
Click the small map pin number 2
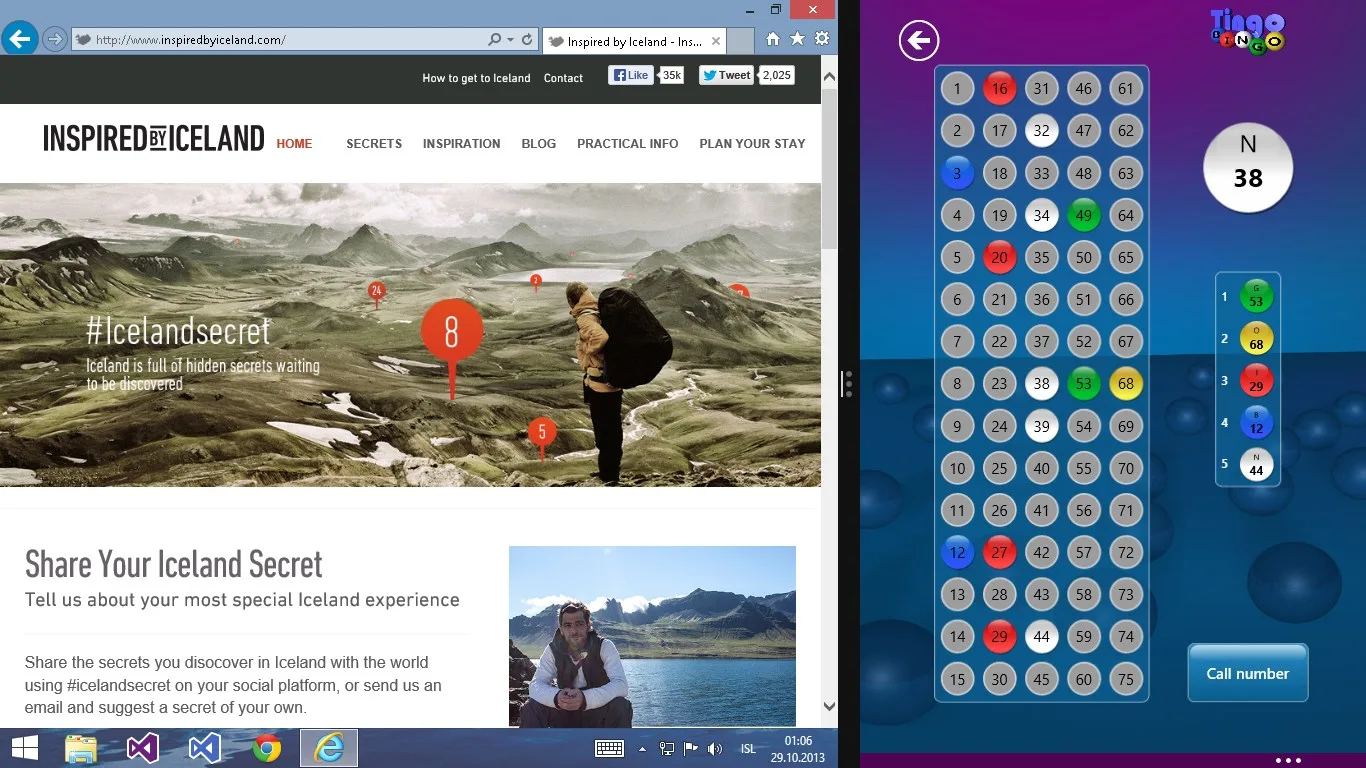click(536, 281)
